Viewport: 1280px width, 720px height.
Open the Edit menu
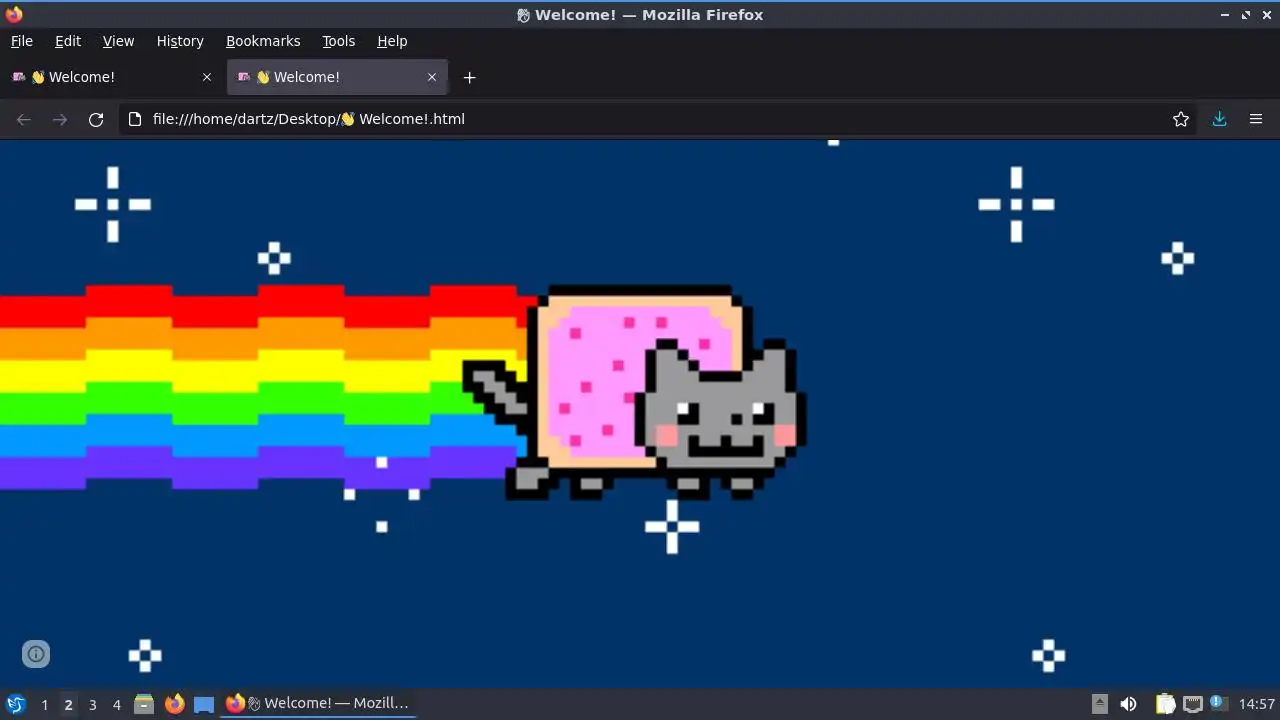click(x=68, y=41)
